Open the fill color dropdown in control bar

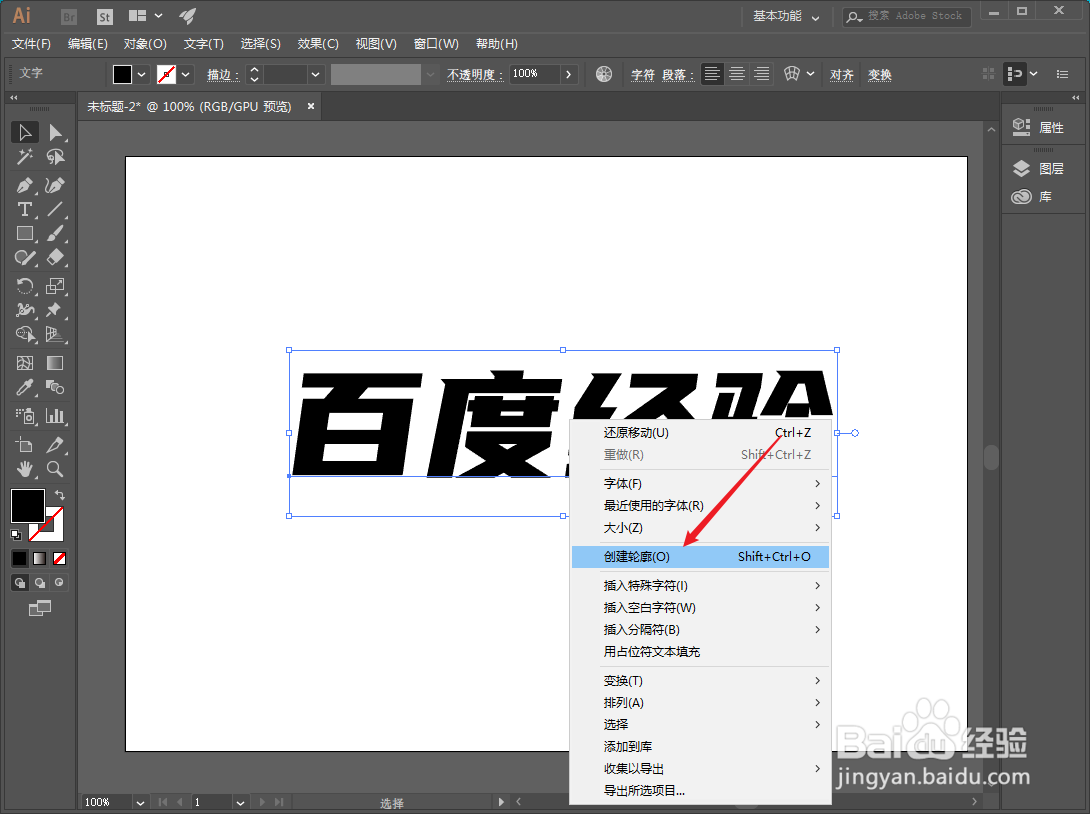[142, 74]
